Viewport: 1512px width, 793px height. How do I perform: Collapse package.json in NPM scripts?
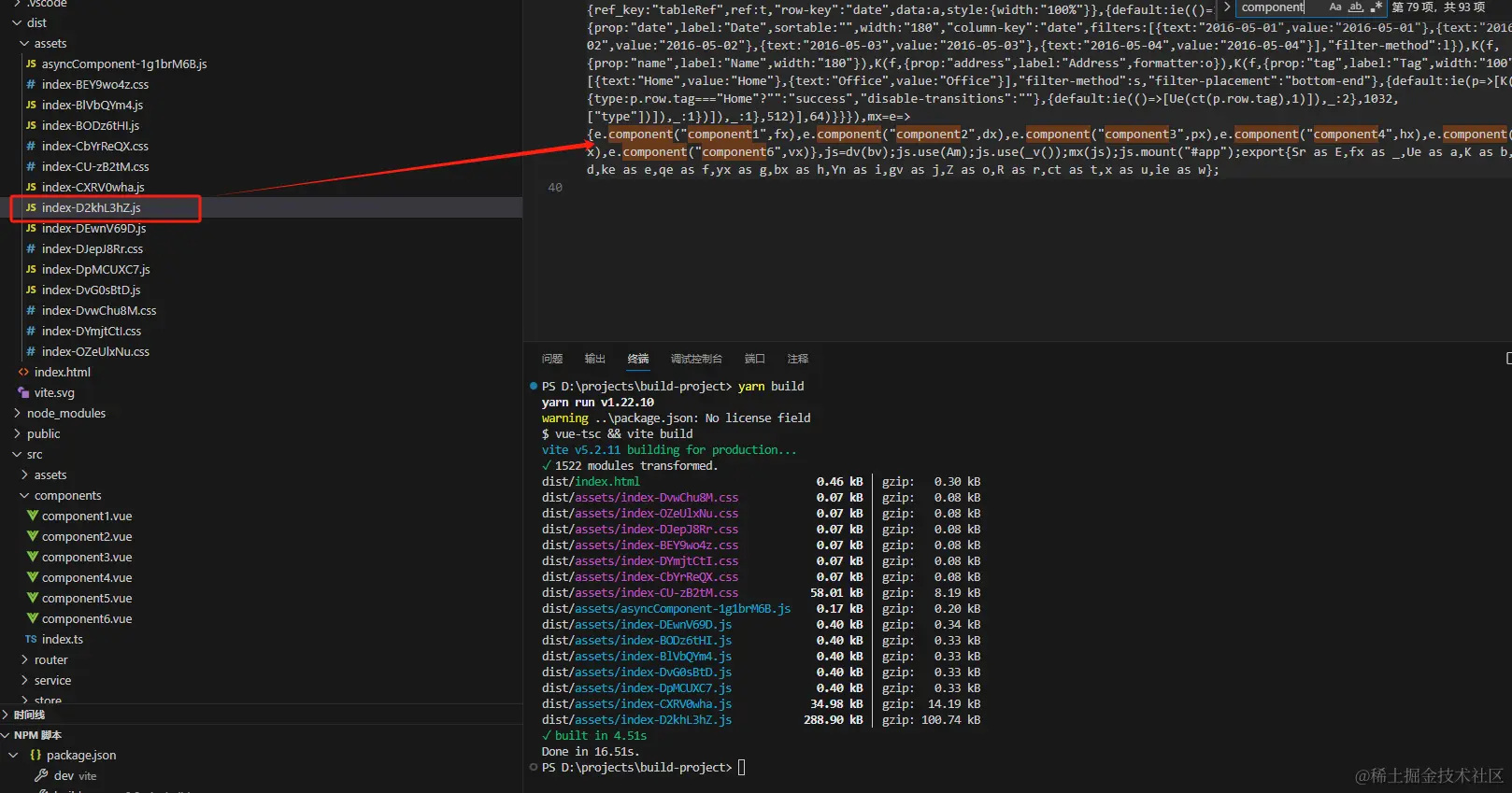[x=13, y=755]
